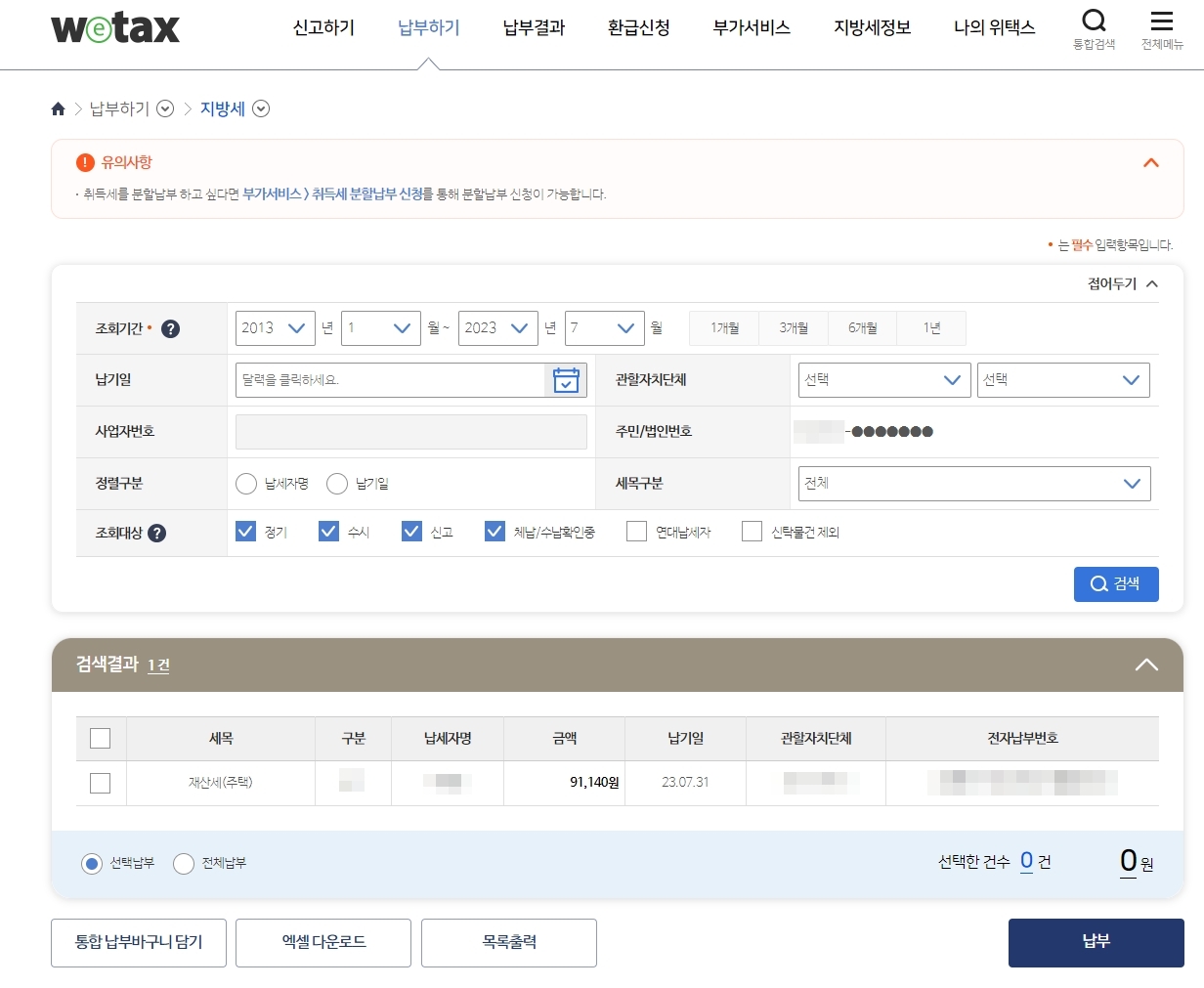Open the start month 1 dropdown
This screenshot has height=988, width=1204.
pyautogui.click(x=381, y=328)
